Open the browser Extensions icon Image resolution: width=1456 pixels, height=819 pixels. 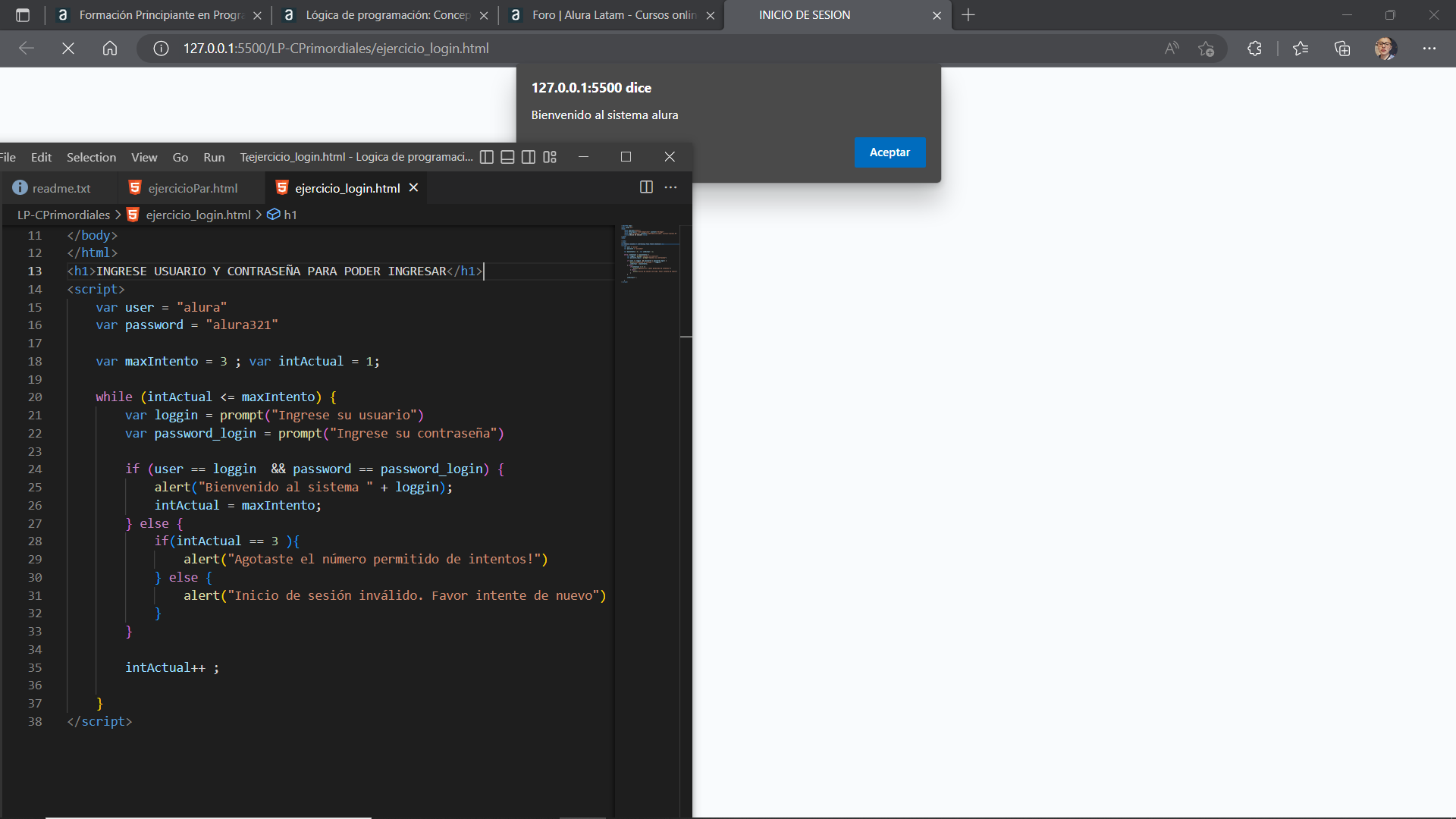point(1254,49)
